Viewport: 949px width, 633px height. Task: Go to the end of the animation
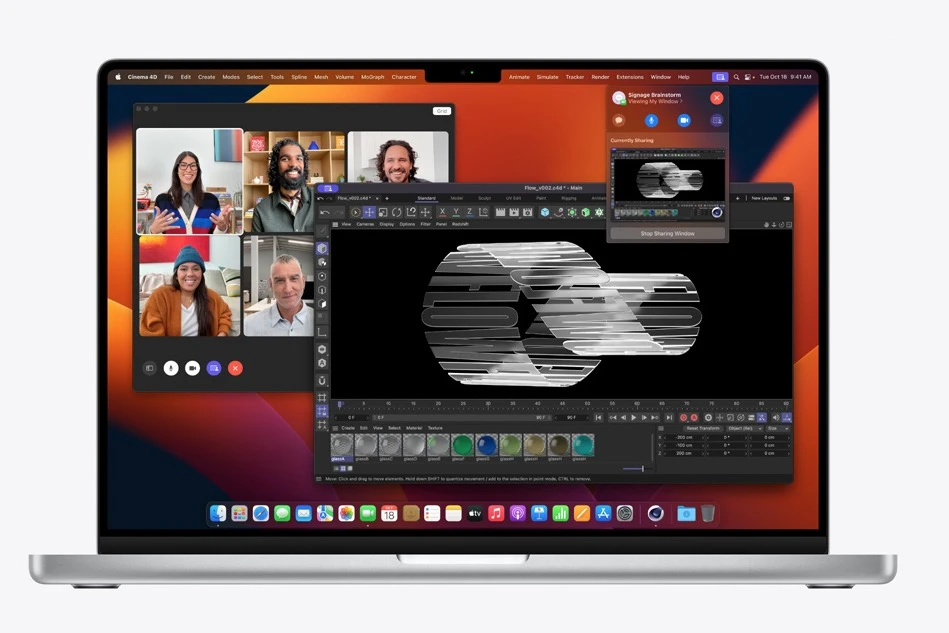(669, 418)
